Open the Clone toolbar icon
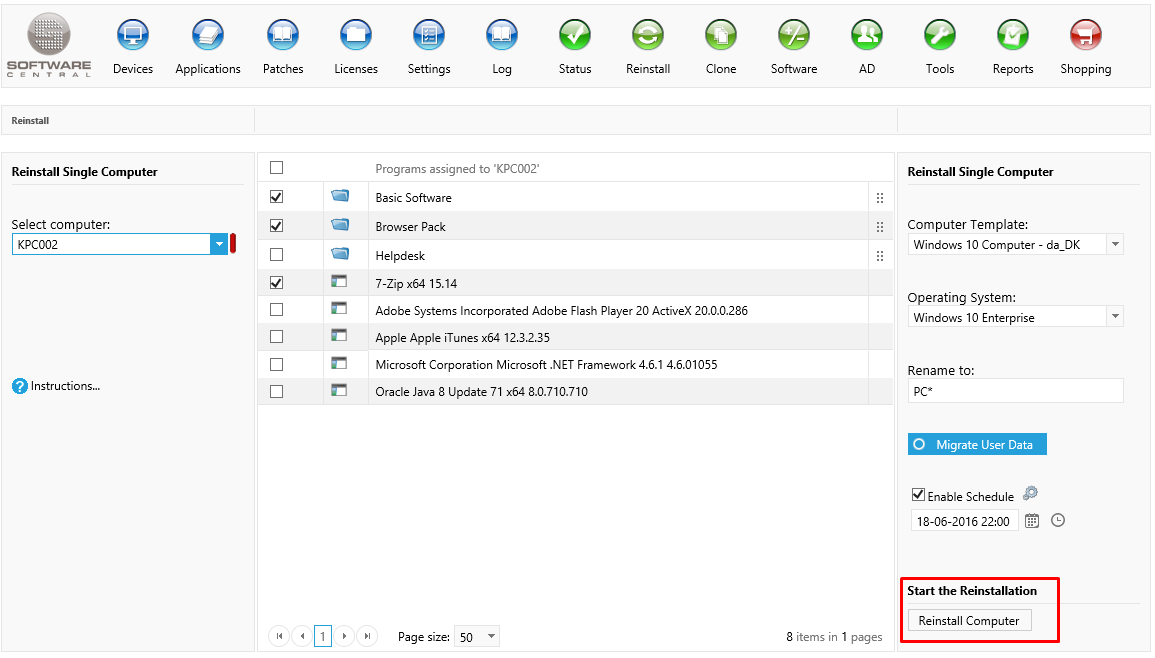 pyautogui.click(x=720, y=37)
